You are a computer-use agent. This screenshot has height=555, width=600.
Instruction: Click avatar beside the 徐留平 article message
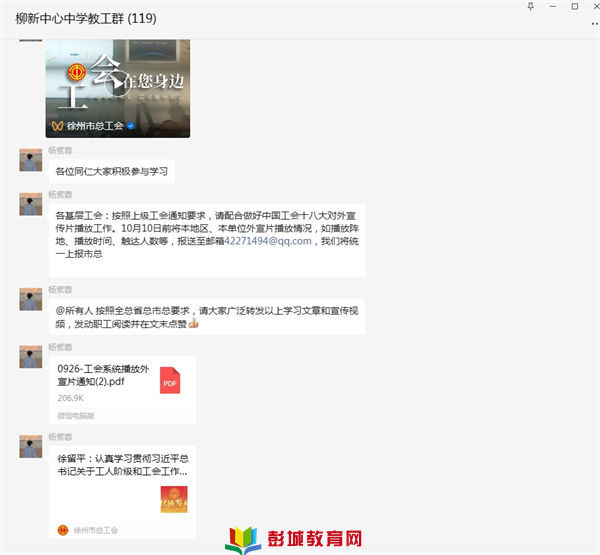(x=31, y=446)
